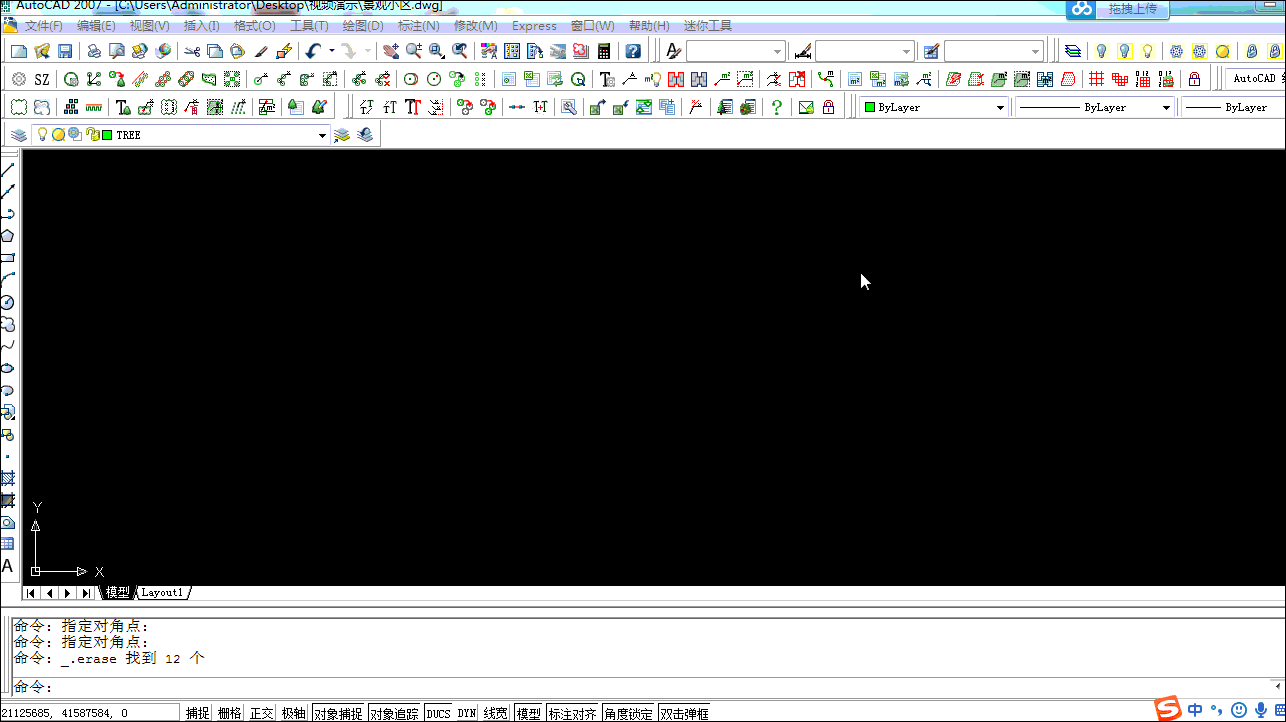Click the SZ toolbar button
The image size is (1286, 722).
[x=41, y=79]
